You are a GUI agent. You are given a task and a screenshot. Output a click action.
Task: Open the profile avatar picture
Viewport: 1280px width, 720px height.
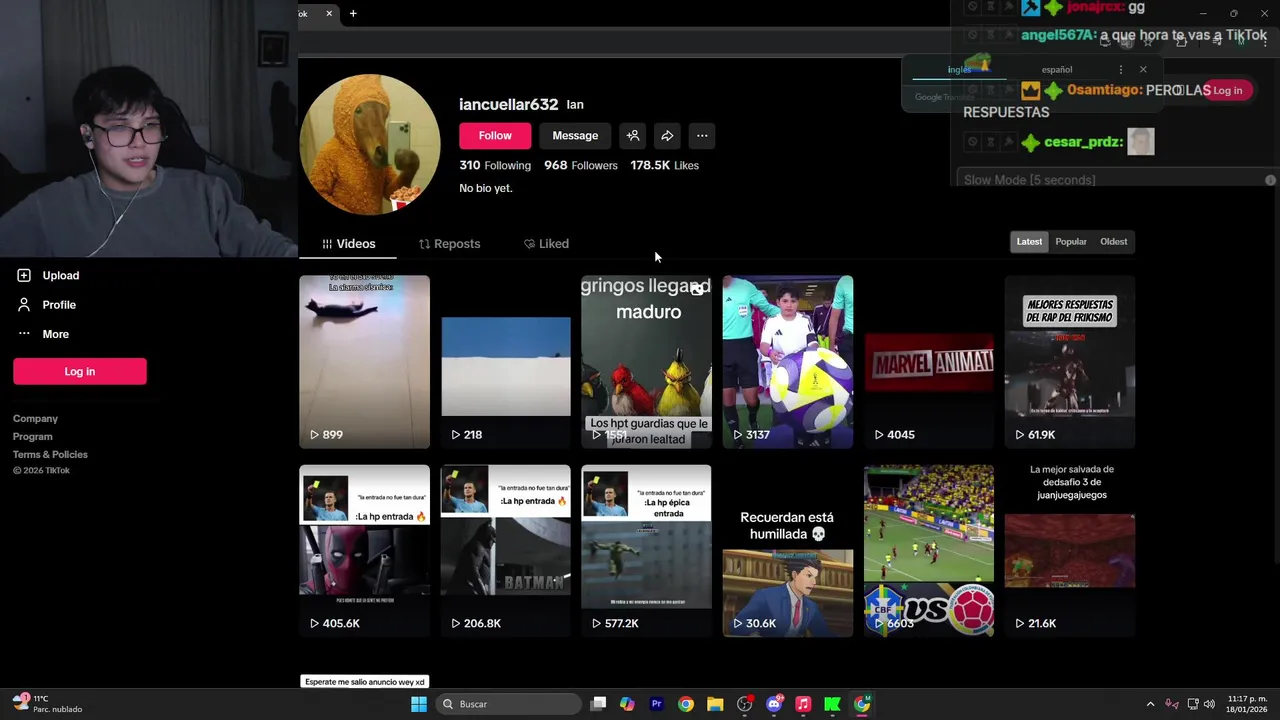[370, 145]
